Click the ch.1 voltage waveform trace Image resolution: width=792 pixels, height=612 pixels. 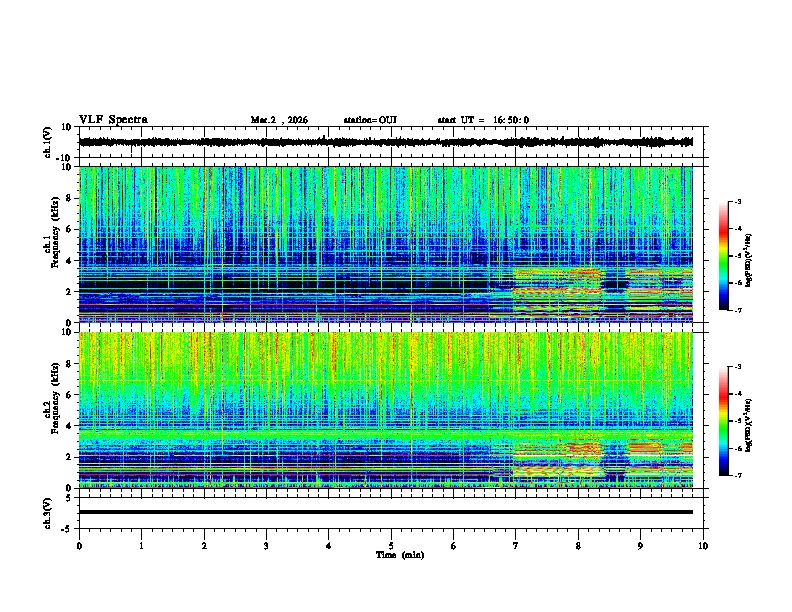[x=386, y=142]
